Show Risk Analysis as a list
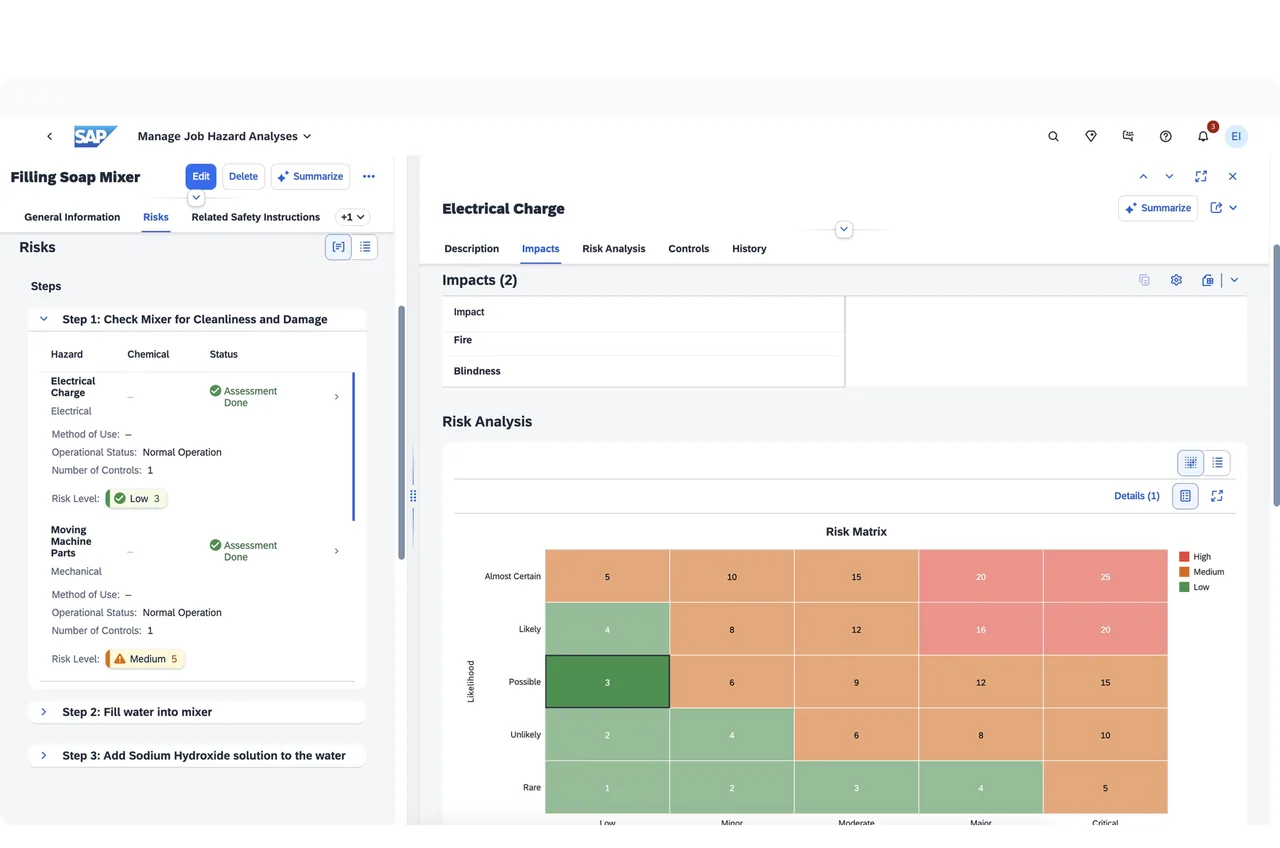The image size is (1280, 848). [x=1217, y=463]
